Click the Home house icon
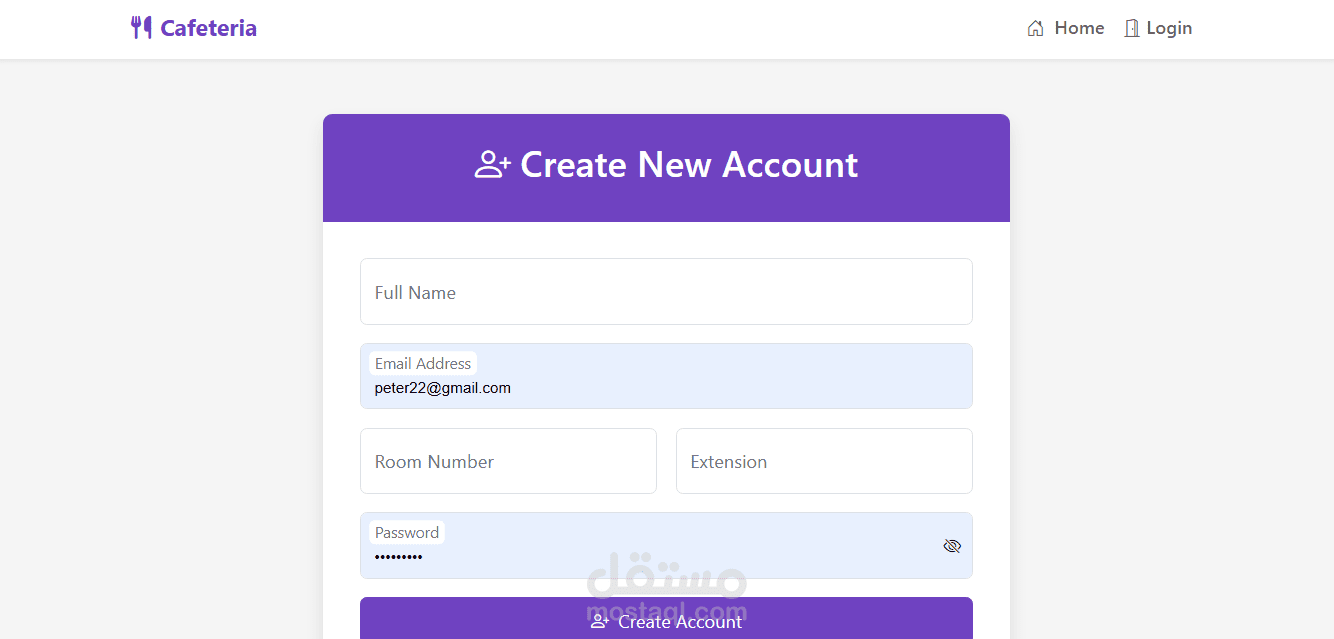Viewport: 1334px width, 639px height. click(x=1035, y=28)
